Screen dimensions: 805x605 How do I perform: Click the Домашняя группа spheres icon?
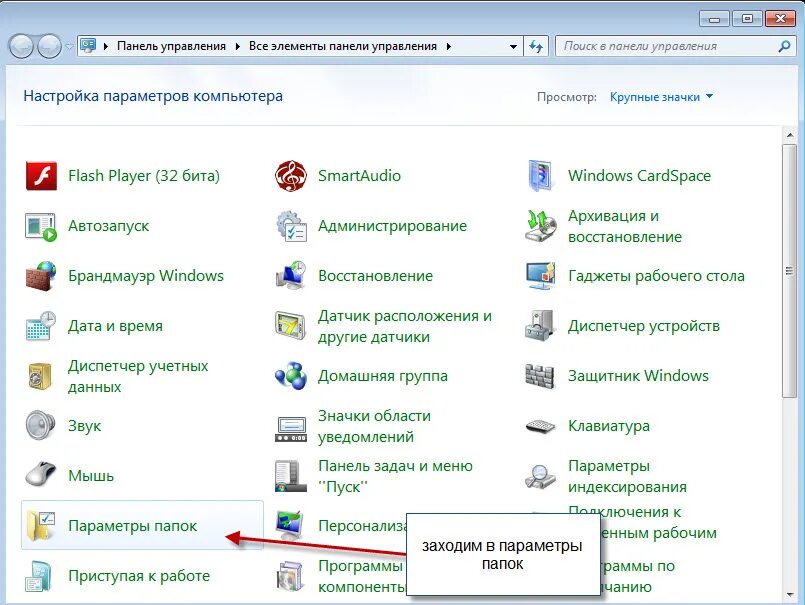tap(291, 376)
